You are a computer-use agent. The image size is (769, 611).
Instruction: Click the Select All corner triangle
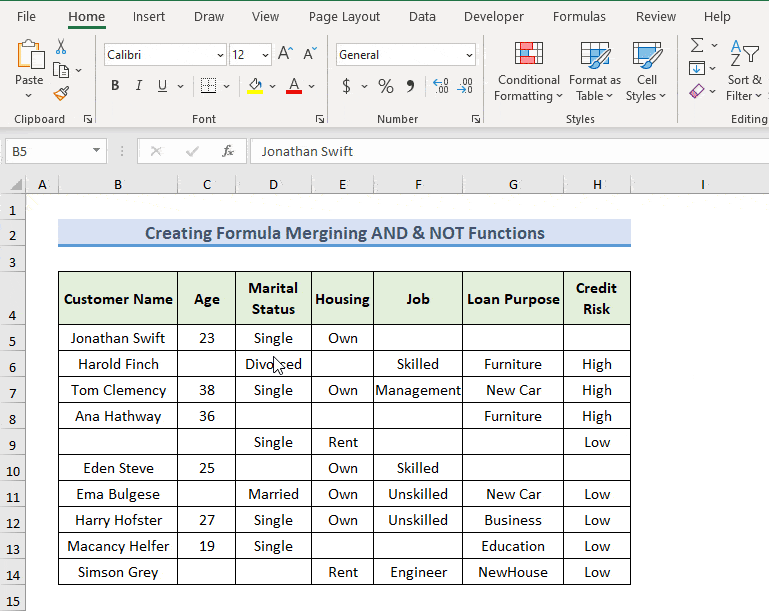pyautogui.click(x=16, y=184)
